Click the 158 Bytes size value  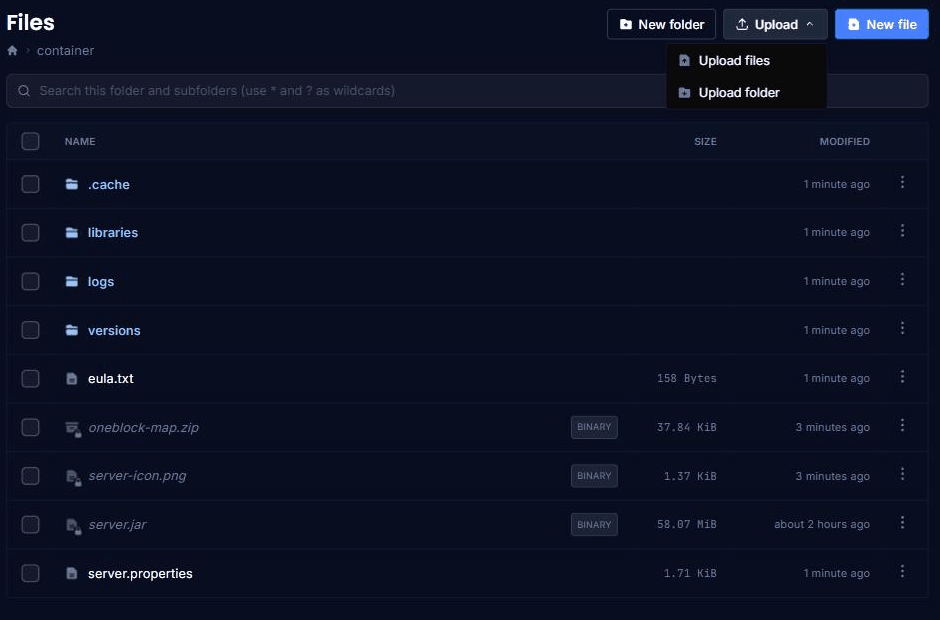coord(686,379)
